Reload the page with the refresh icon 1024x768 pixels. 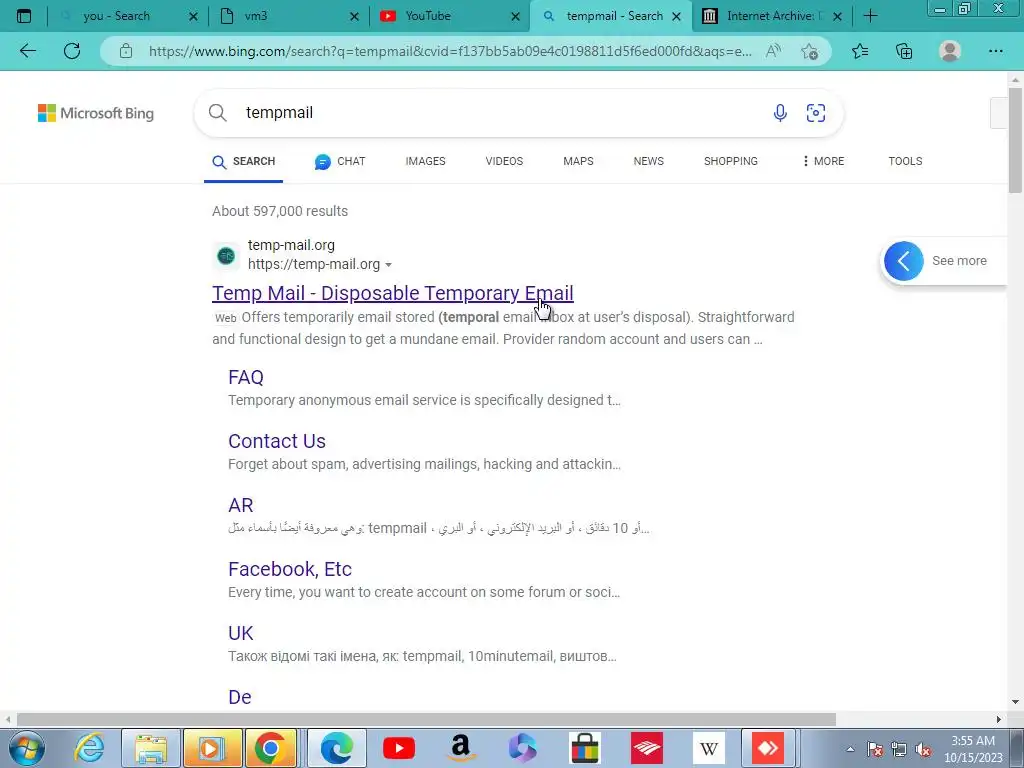point(72,51)
